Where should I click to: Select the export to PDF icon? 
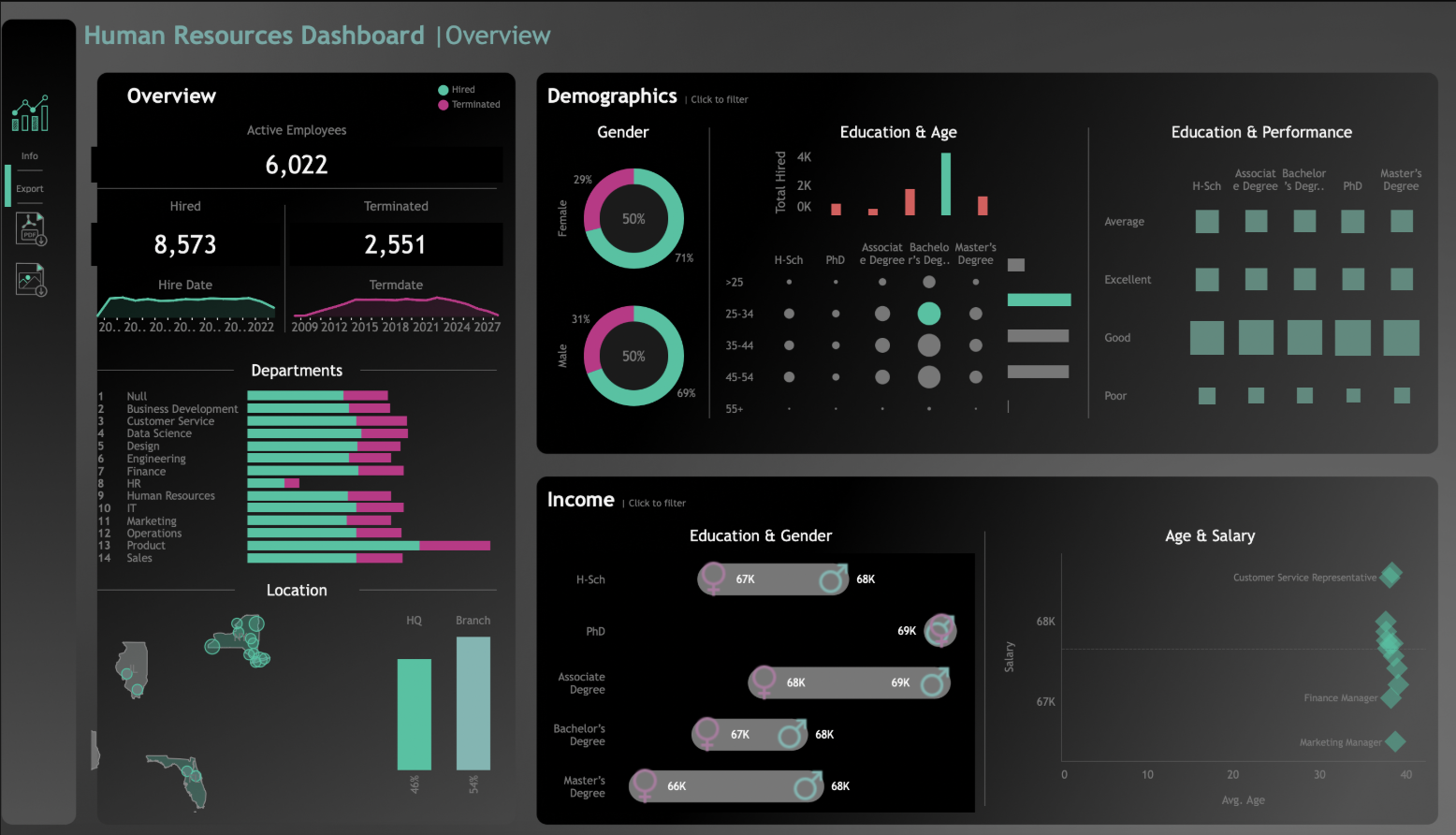(x=28, y=228)
